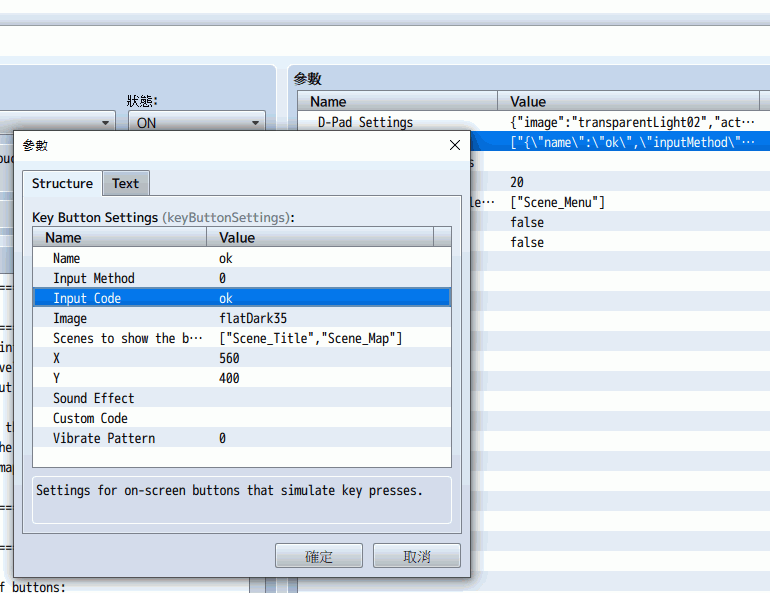Click the 取消 cancel button
The height and width of the screenshot is (593, 770).
point(416,556)
